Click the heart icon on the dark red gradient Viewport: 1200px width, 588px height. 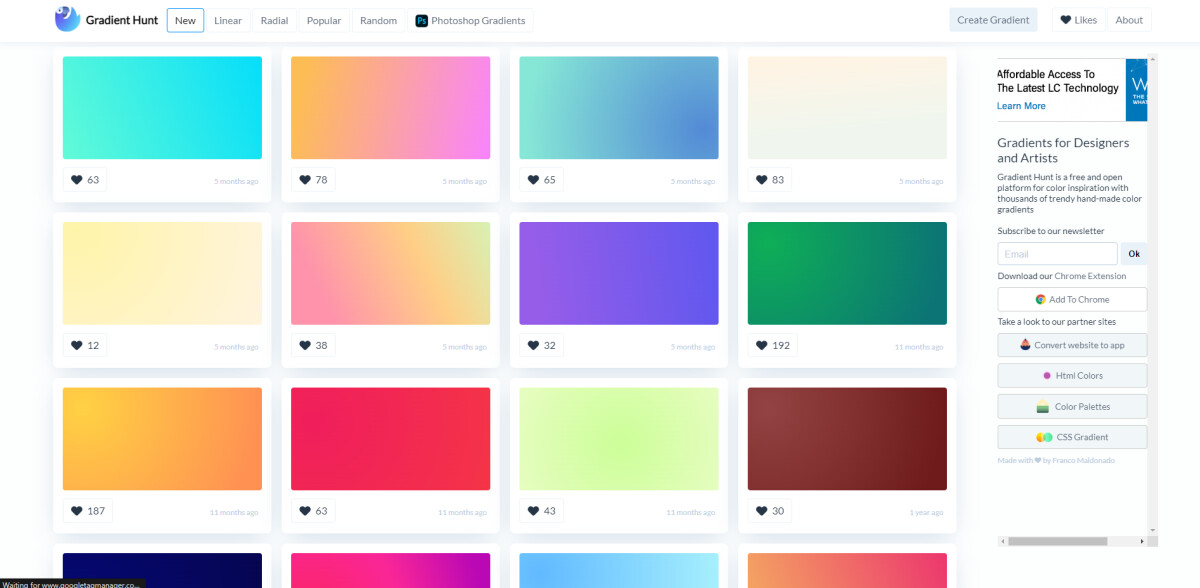(x=760, y=510)
